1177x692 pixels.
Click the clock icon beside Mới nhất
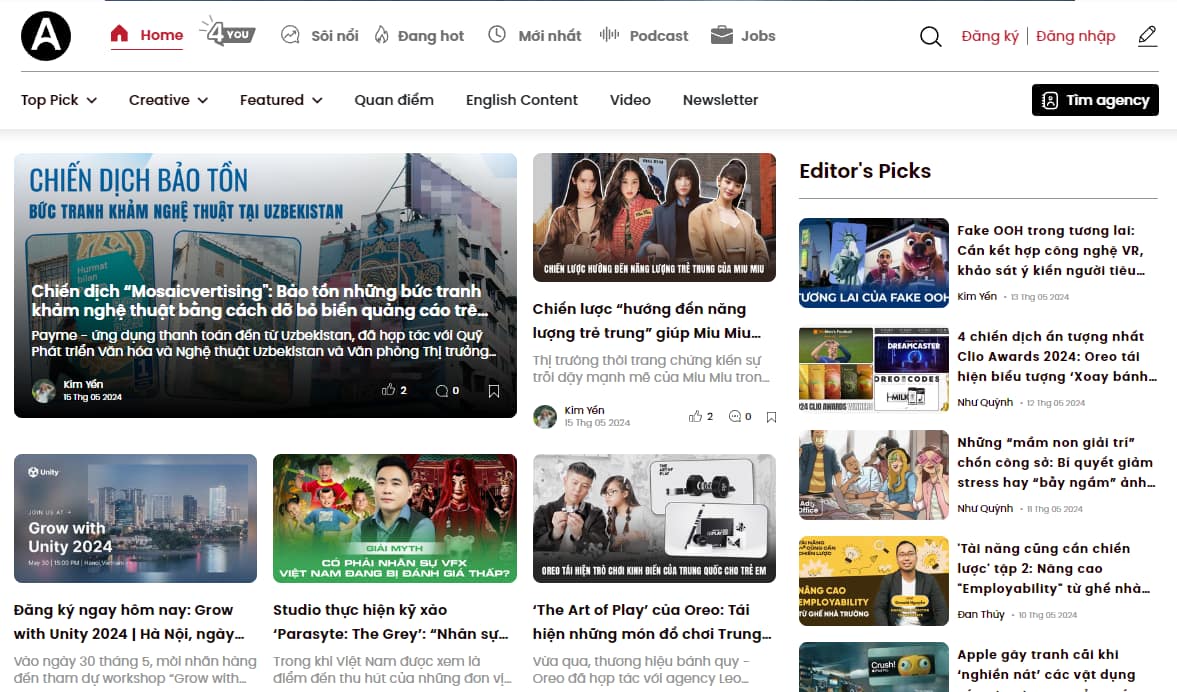(497, 35)
